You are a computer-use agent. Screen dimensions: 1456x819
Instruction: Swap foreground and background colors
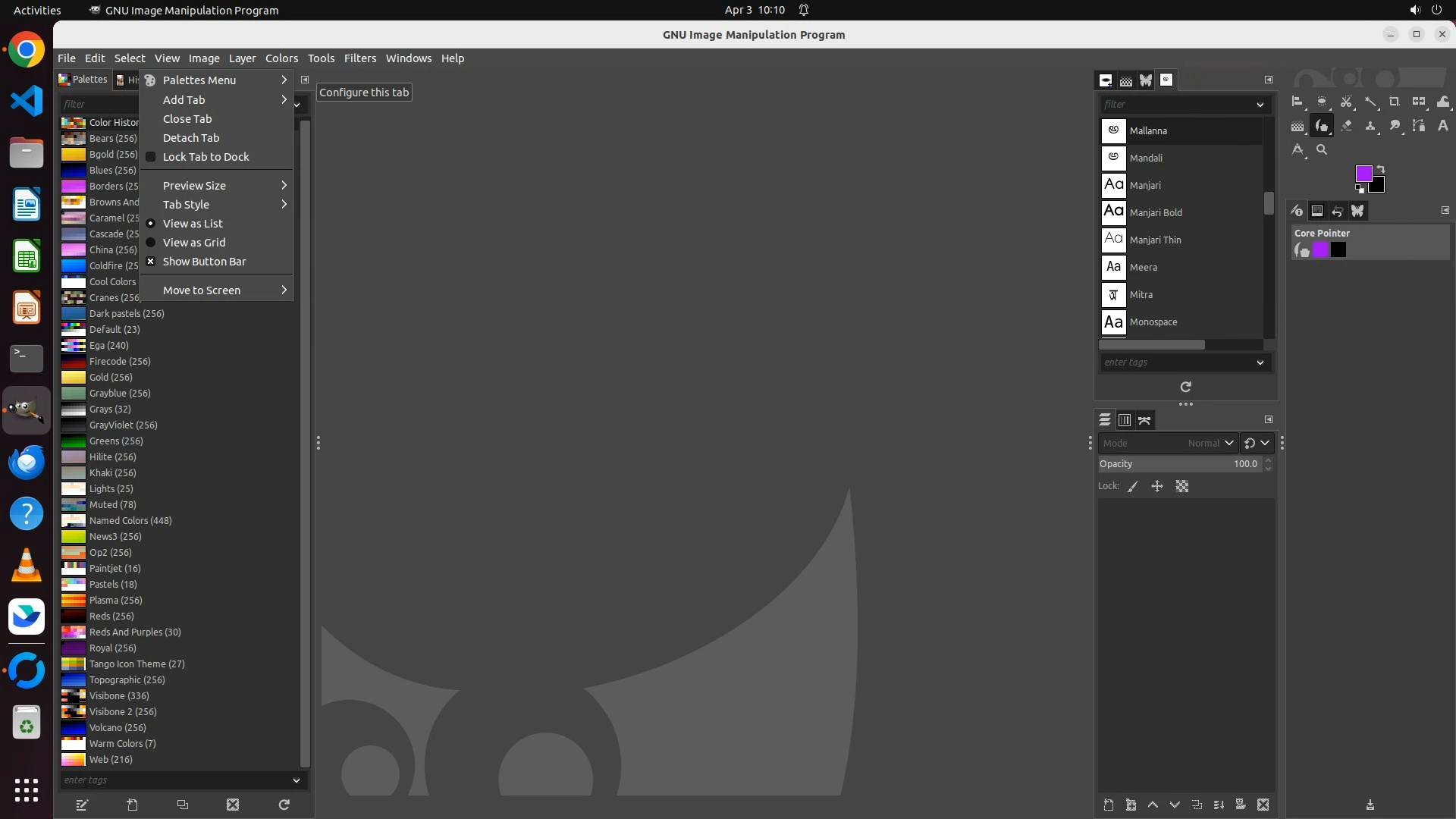[1381, 169]
